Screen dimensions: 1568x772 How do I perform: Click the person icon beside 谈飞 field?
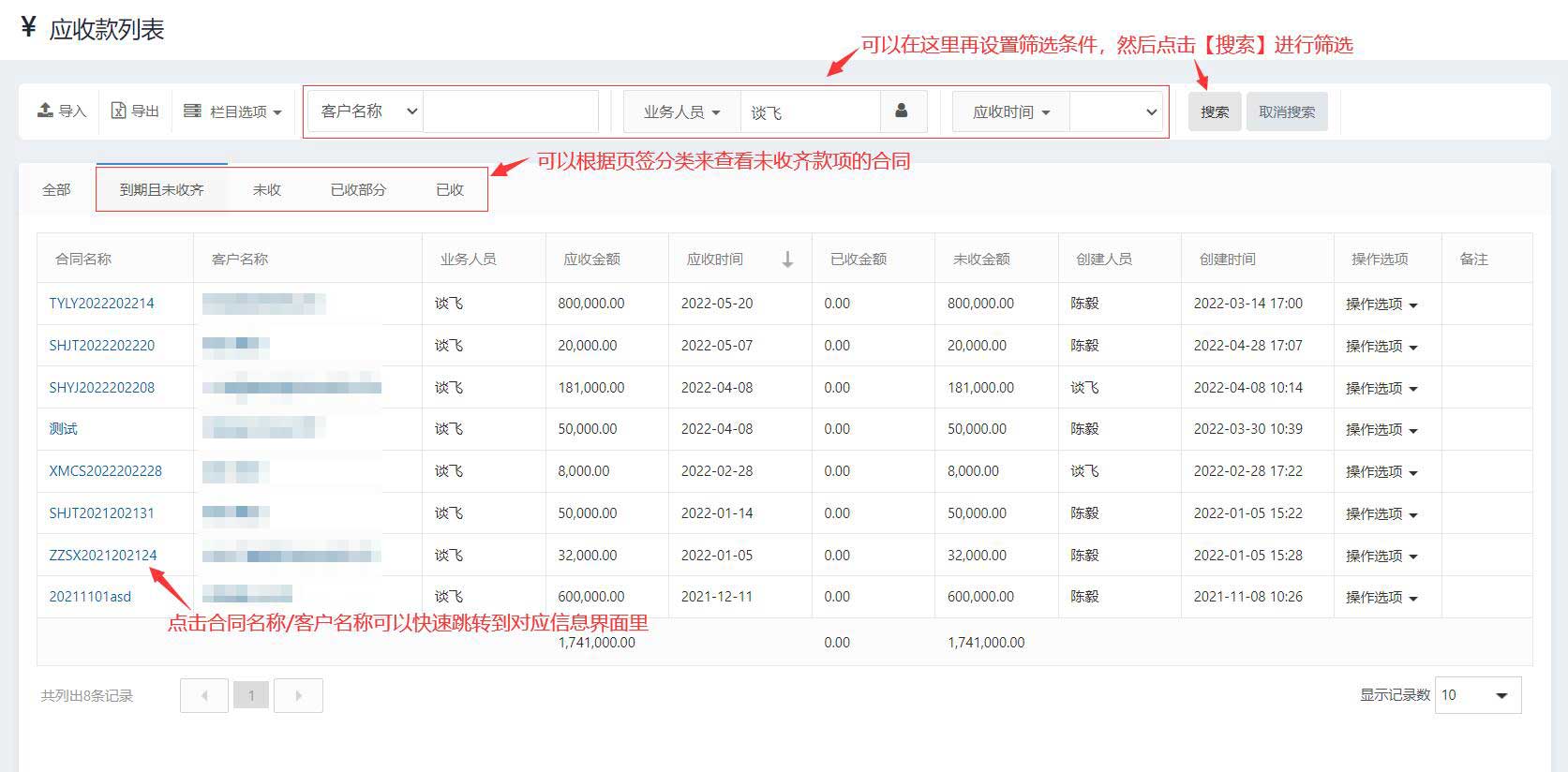tap(902, 111)
